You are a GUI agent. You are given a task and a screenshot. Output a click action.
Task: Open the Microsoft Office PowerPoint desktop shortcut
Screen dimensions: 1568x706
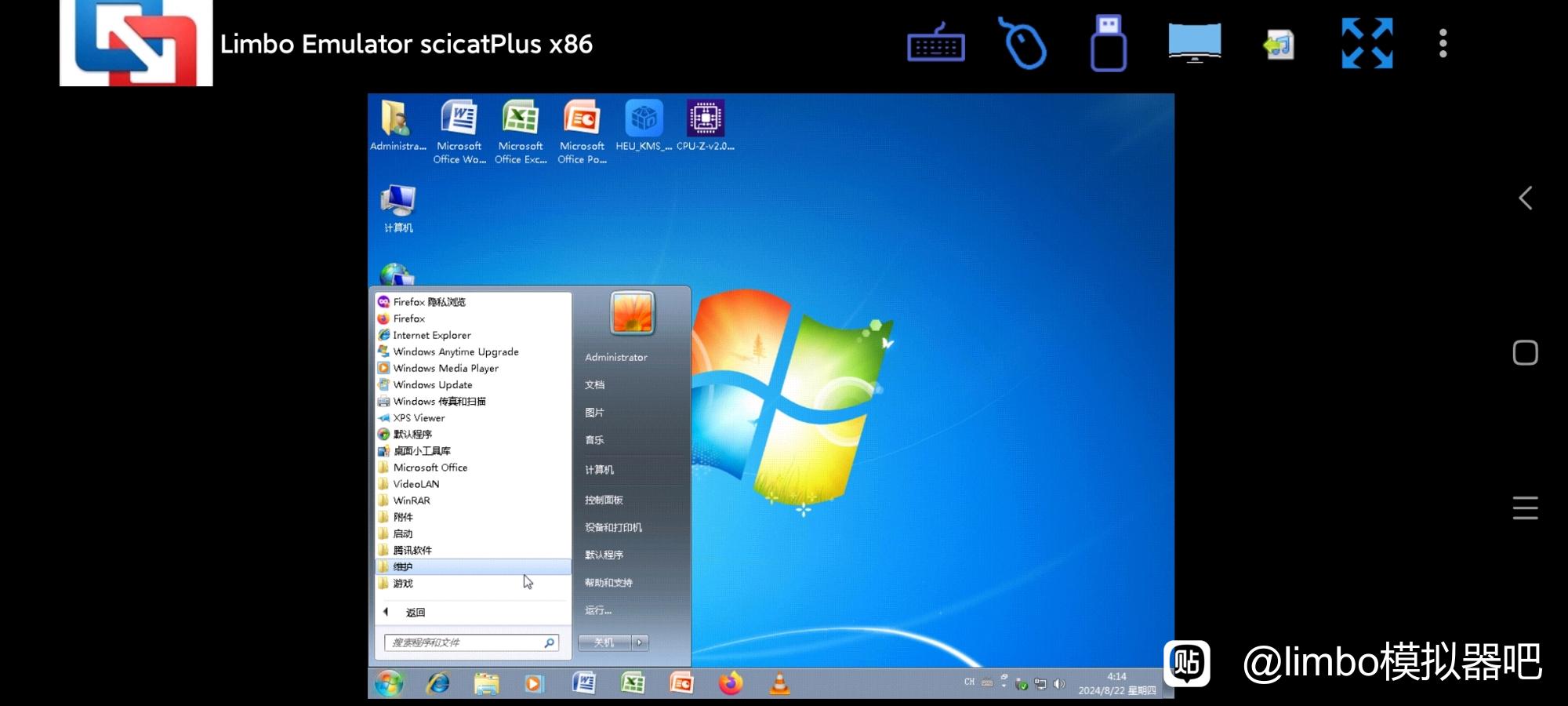point(582,132)
